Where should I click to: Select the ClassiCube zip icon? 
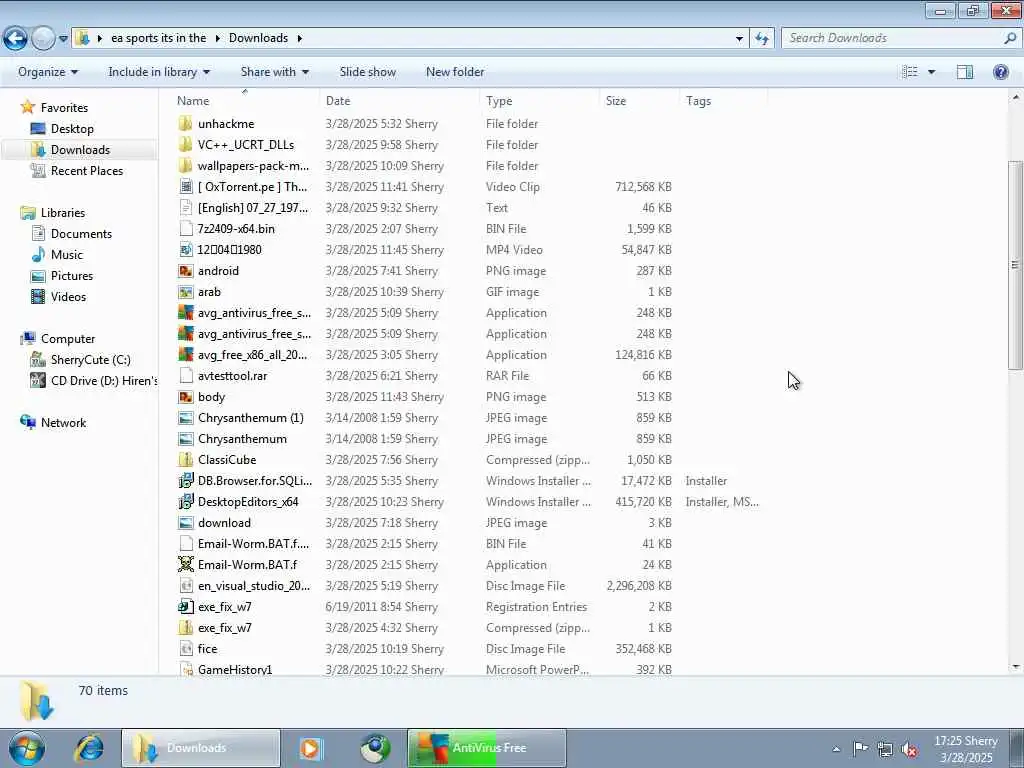click(x=186, y=460)
